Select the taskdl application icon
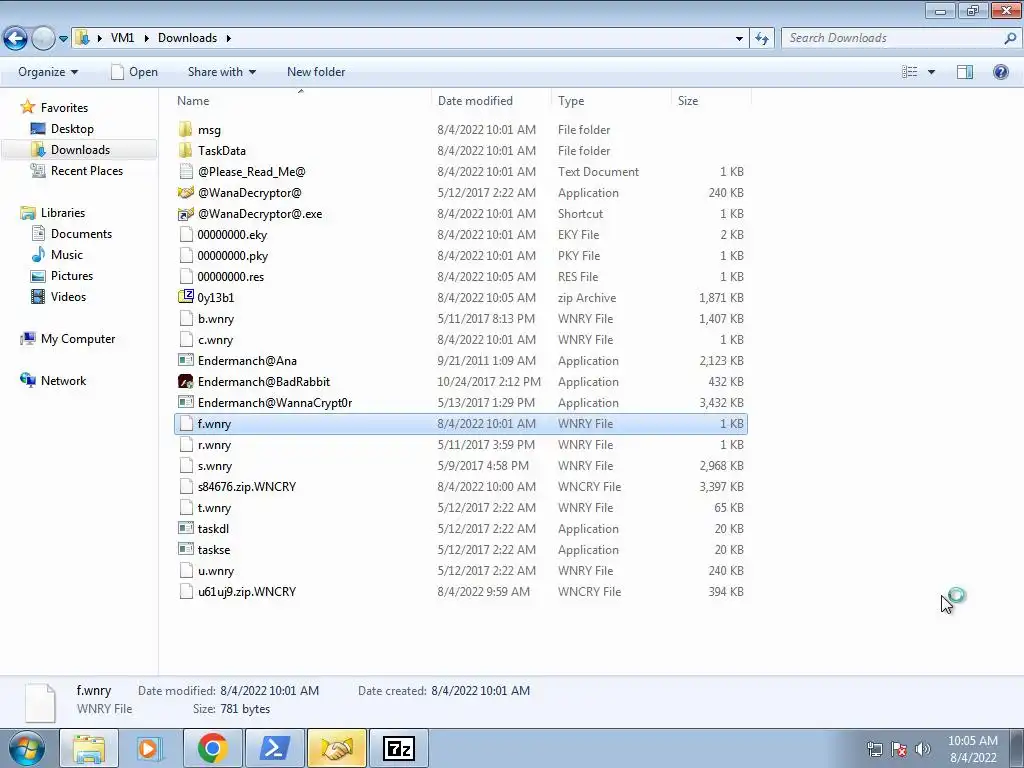 click(x=185, y=528)
